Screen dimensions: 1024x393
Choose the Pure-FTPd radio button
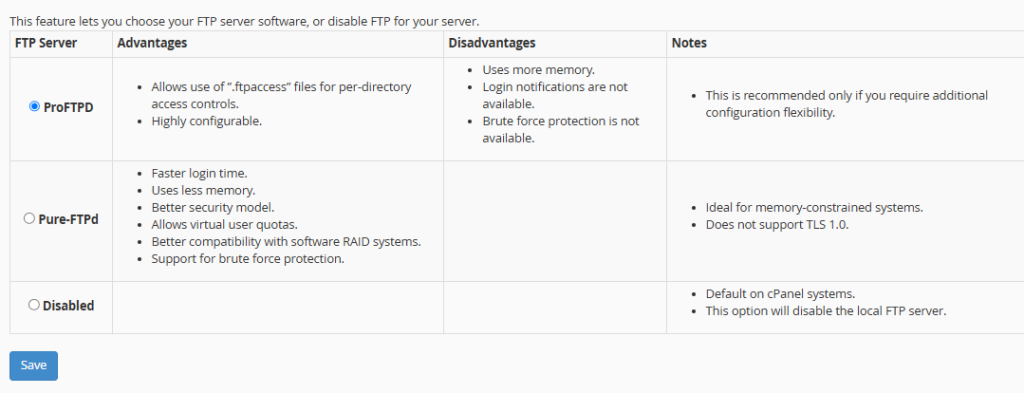29,219
